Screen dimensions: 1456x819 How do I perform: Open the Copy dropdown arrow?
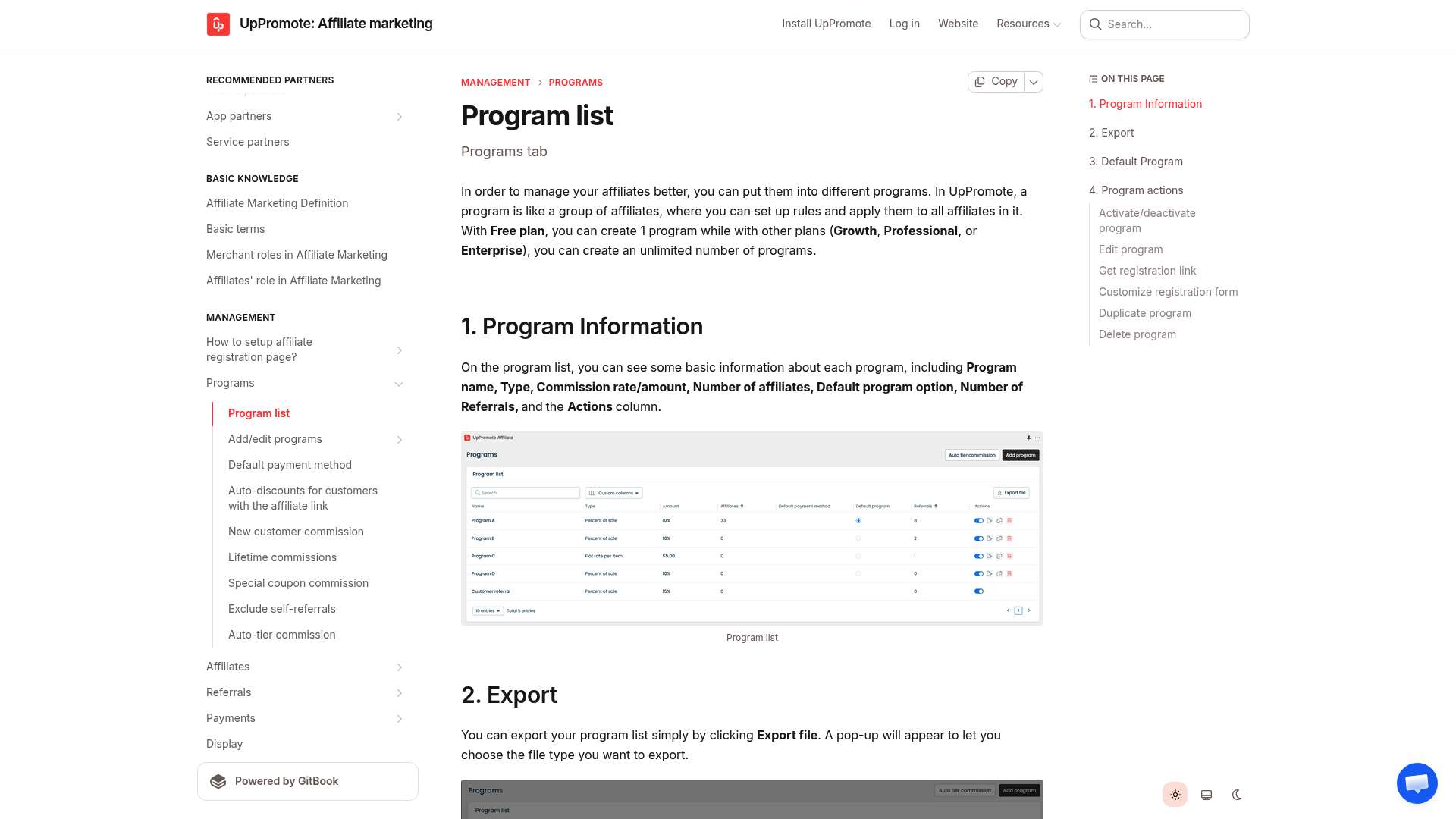click(1034, 82)
